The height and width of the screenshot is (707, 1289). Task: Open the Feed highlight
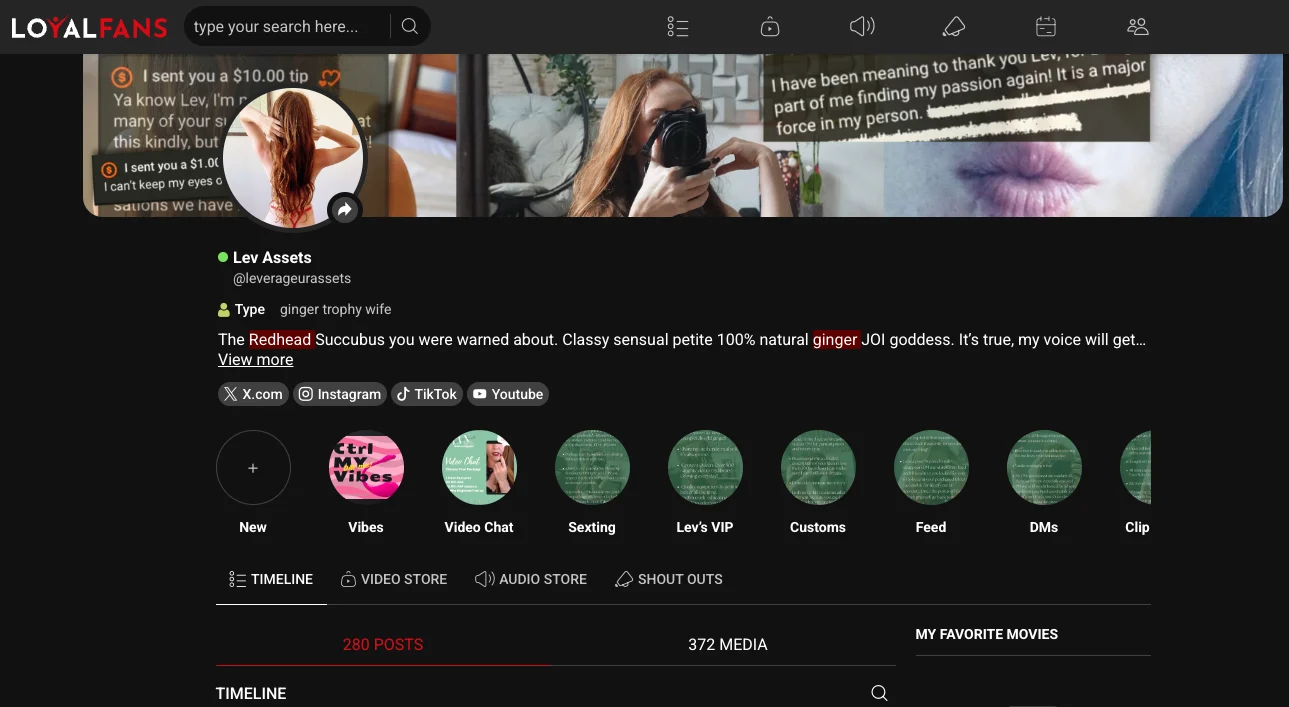pyautogui.click(x=931, y=468)
